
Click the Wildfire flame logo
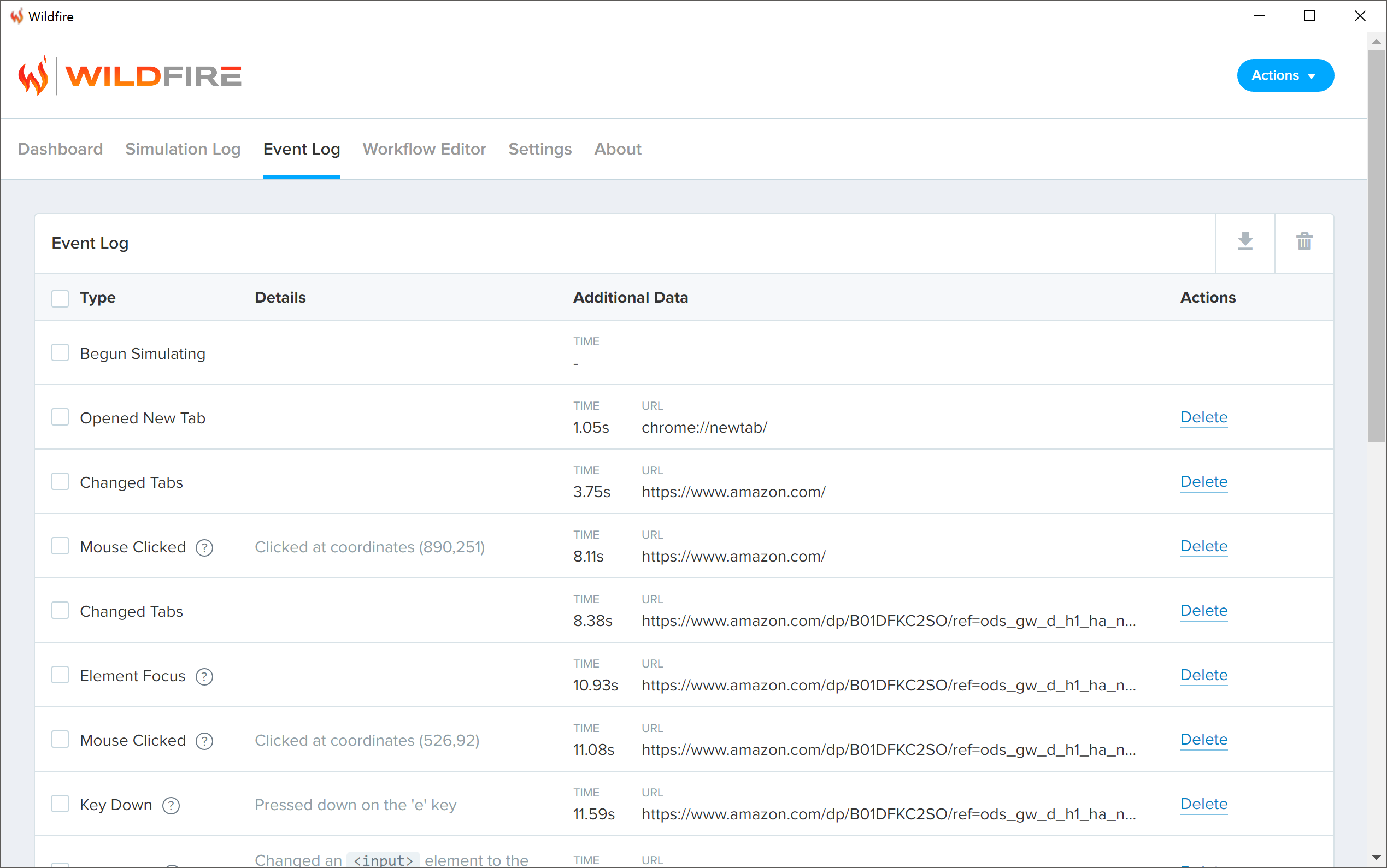[33, 76]
